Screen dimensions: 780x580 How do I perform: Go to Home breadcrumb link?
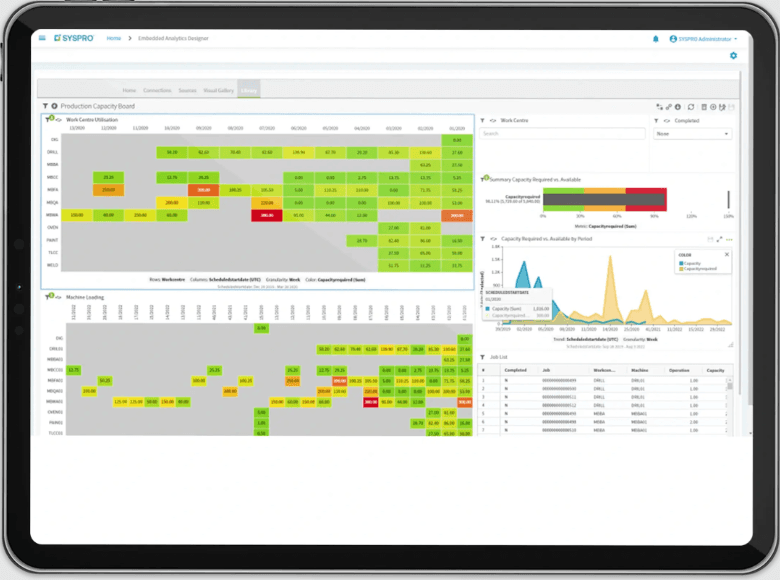pyautogui.click(x=114, y=38)
